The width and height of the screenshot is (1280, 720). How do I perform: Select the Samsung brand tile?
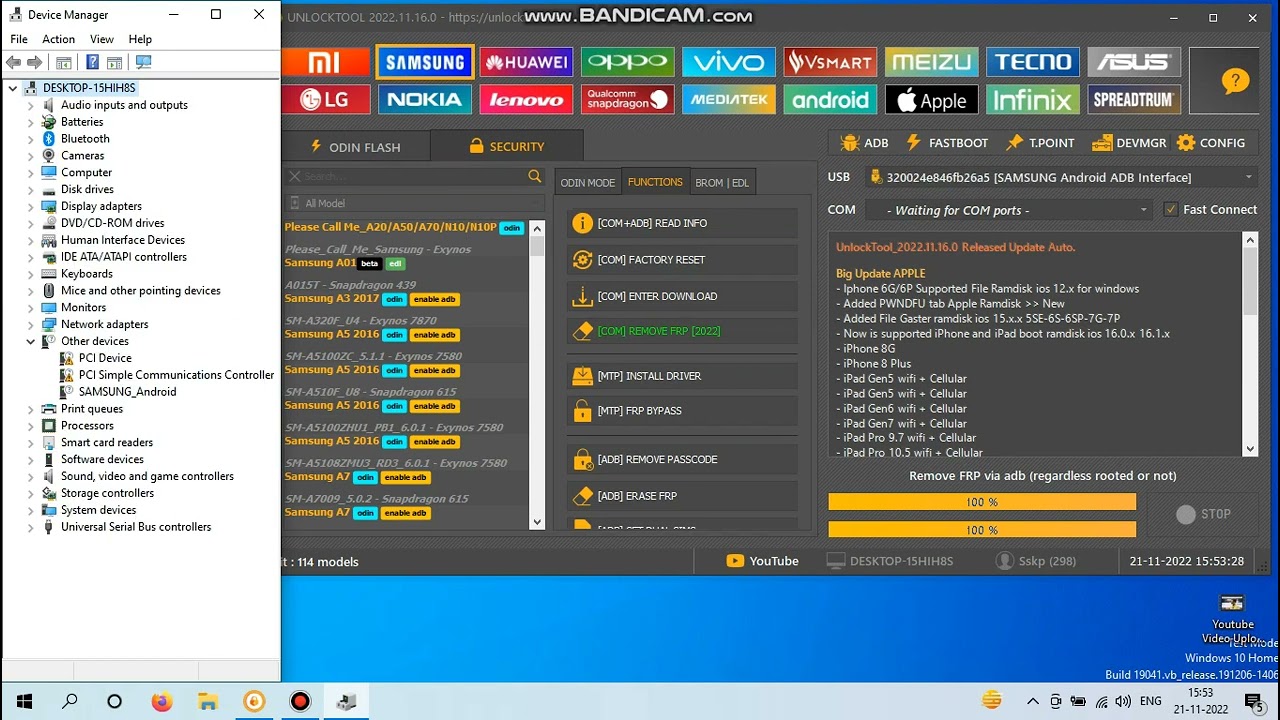click(x=425, y=62)
